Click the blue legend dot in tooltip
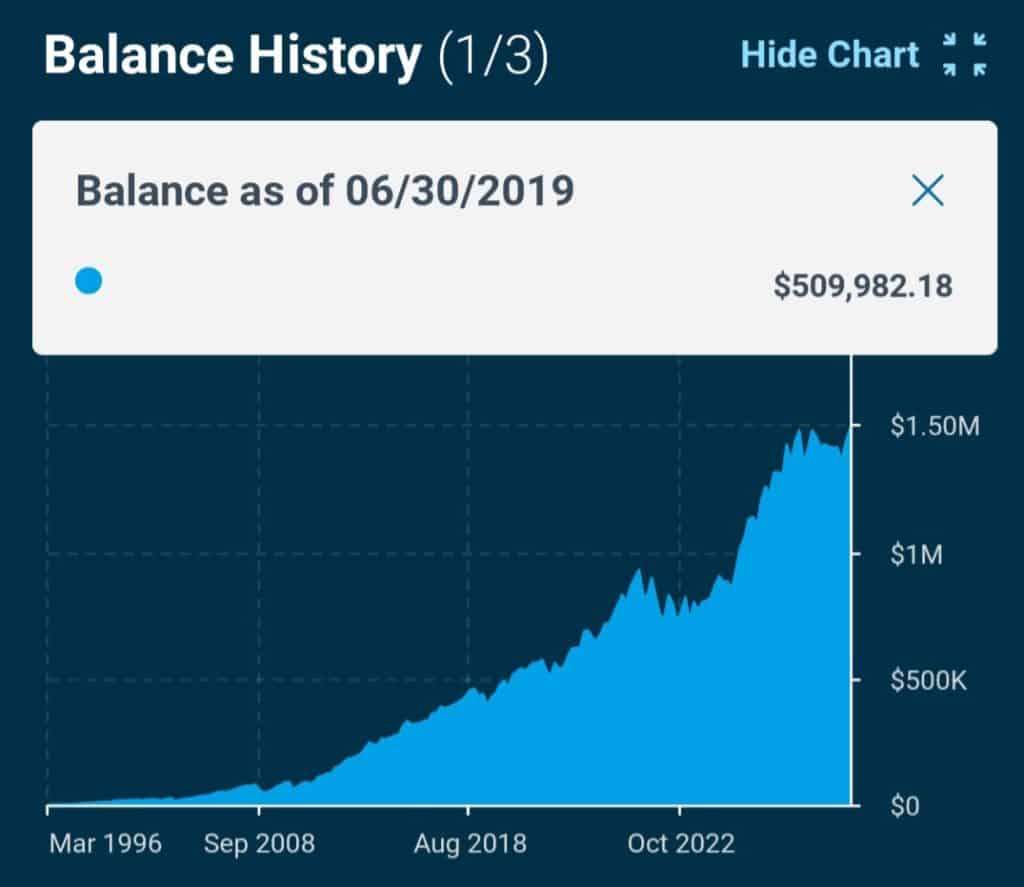The width and height of the screenshot is (1024, 887). coord(89,282)
